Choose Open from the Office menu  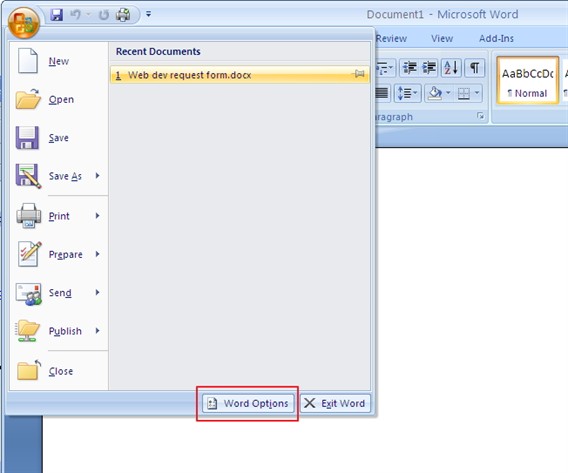[x=59, y=99]
